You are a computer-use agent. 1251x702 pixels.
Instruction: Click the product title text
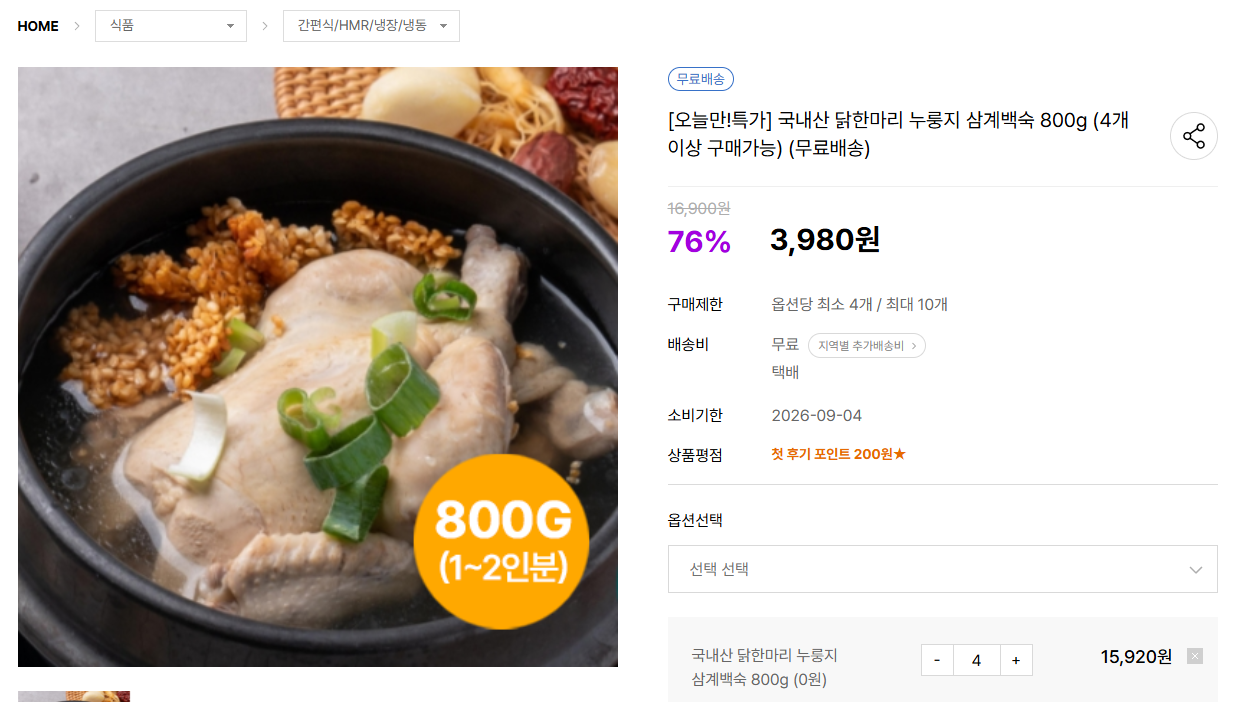click(x=898, y=134)
